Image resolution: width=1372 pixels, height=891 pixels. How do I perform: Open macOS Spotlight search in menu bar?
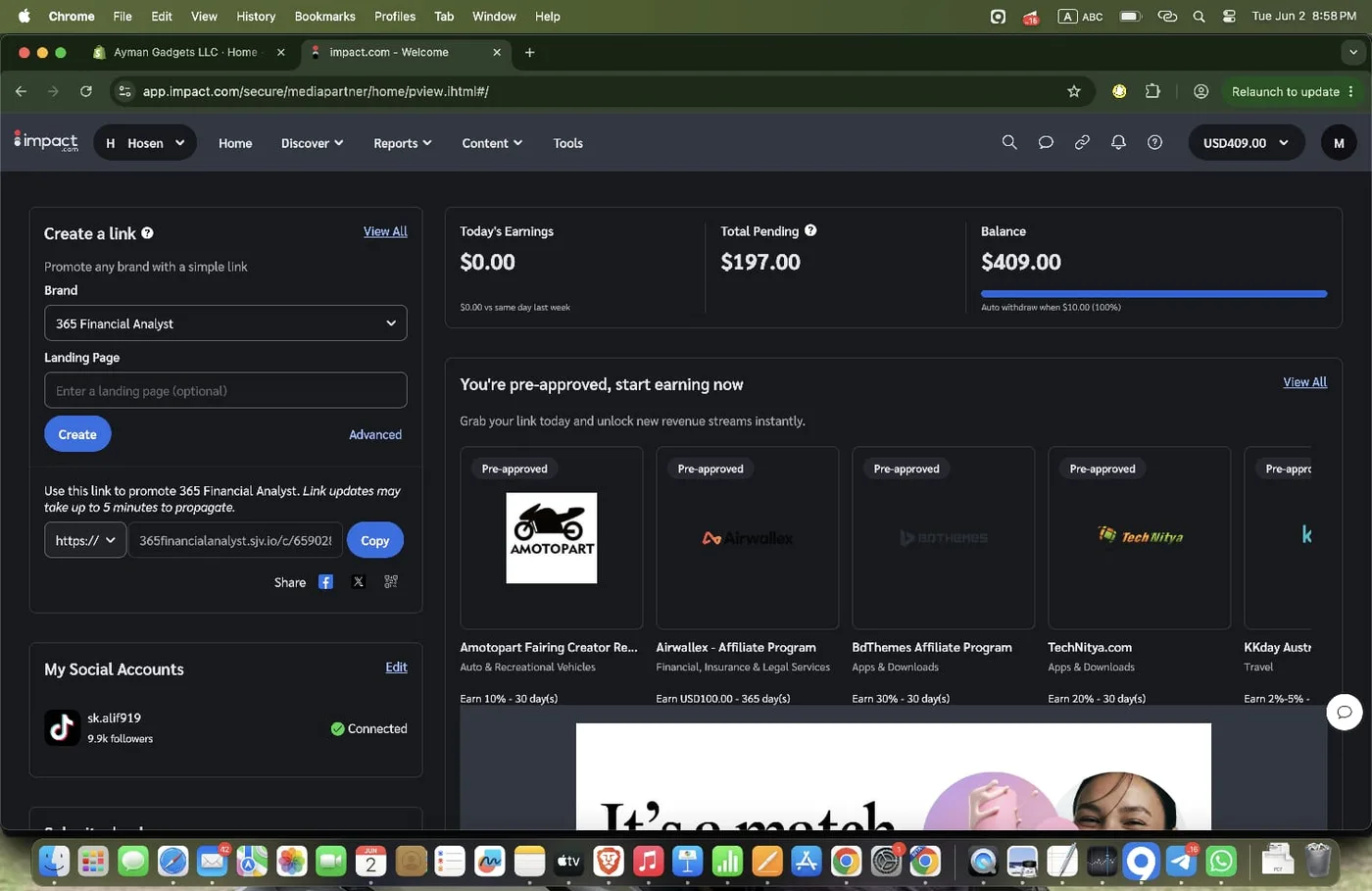1199,16
